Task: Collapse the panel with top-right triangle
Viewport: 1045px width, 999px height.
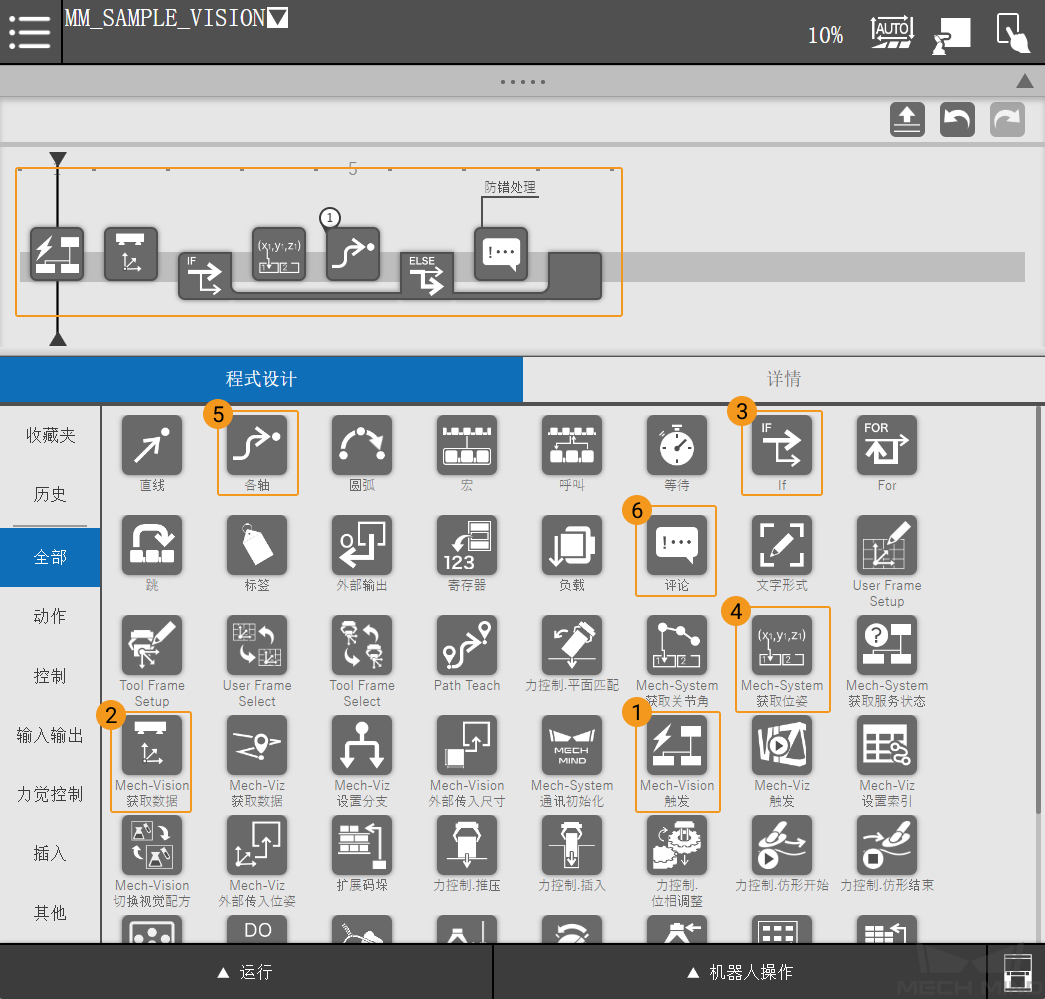Action: 1024,81
